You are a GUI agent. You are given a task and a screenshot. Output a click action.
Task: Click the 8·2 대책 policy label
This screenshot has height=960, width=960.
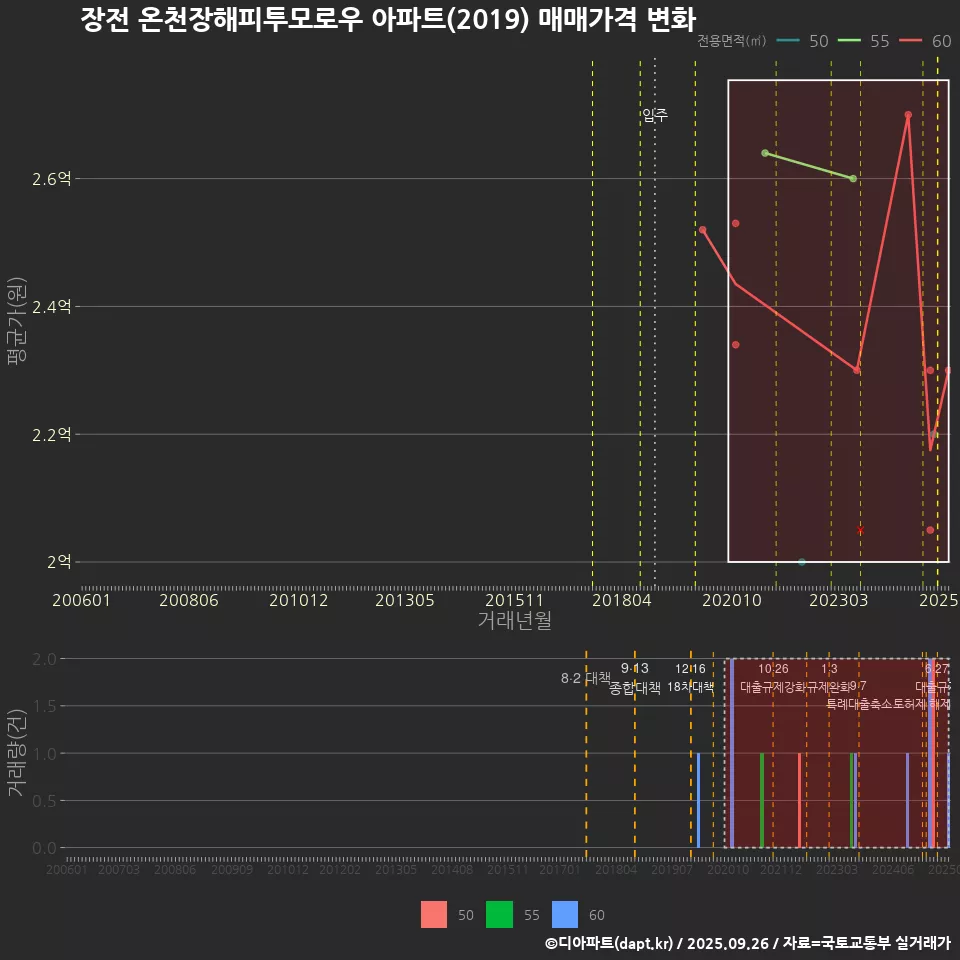click(585, 678)
